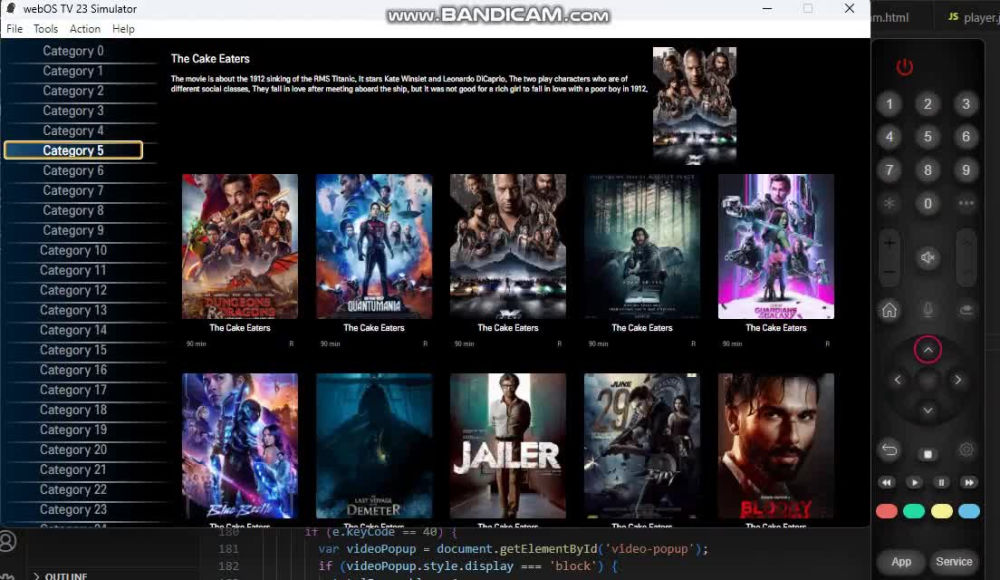Image resolution: width=1000 pixels, height=580 pixels.
Task: Click the featured poster beside movie description
Action: (x=695, y=105)
